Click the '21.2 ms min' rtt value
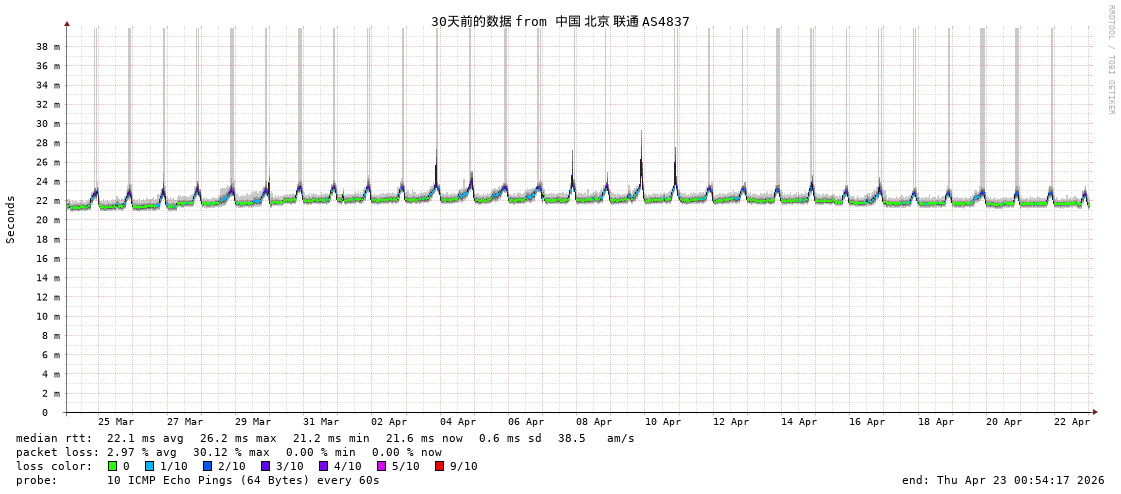The image size is (1121, 494). point(331,438)
